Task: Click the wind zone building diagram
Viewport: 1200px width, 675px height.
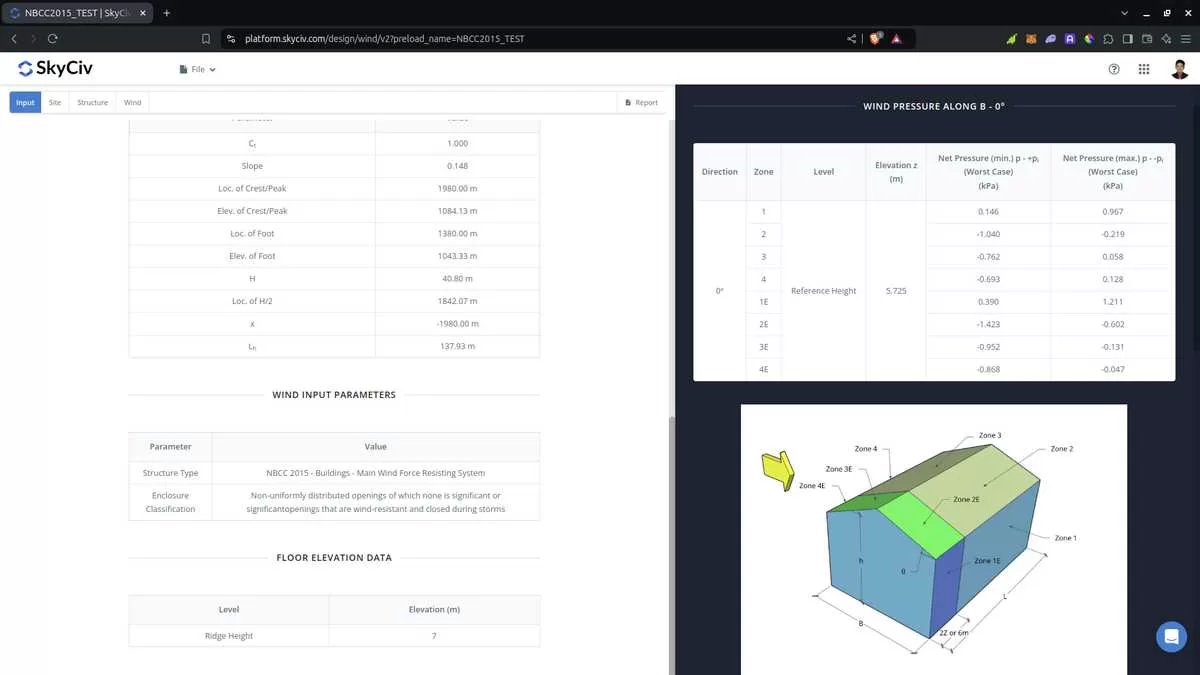Action: (x=933, y=540)
